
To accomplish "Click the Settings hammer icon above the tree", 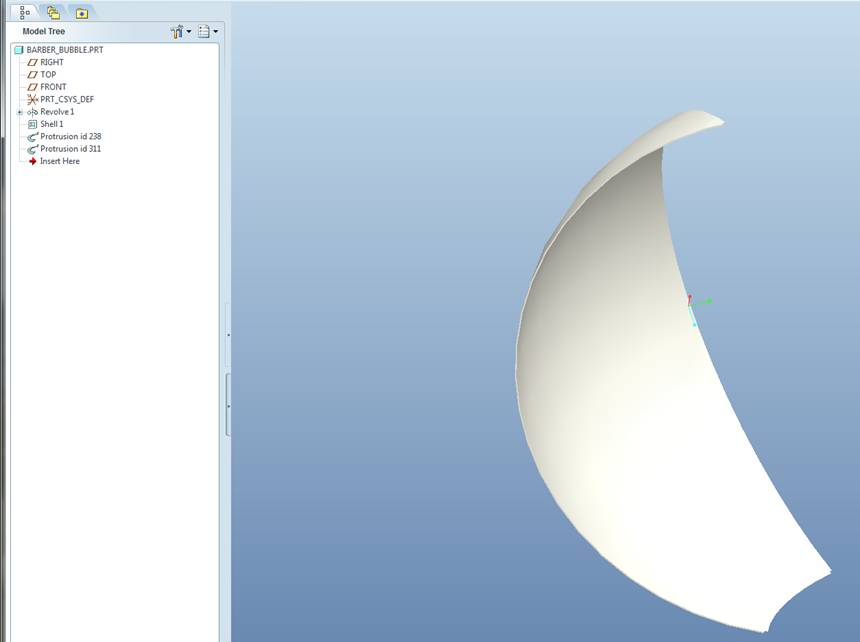I will [x=176, y=31].
